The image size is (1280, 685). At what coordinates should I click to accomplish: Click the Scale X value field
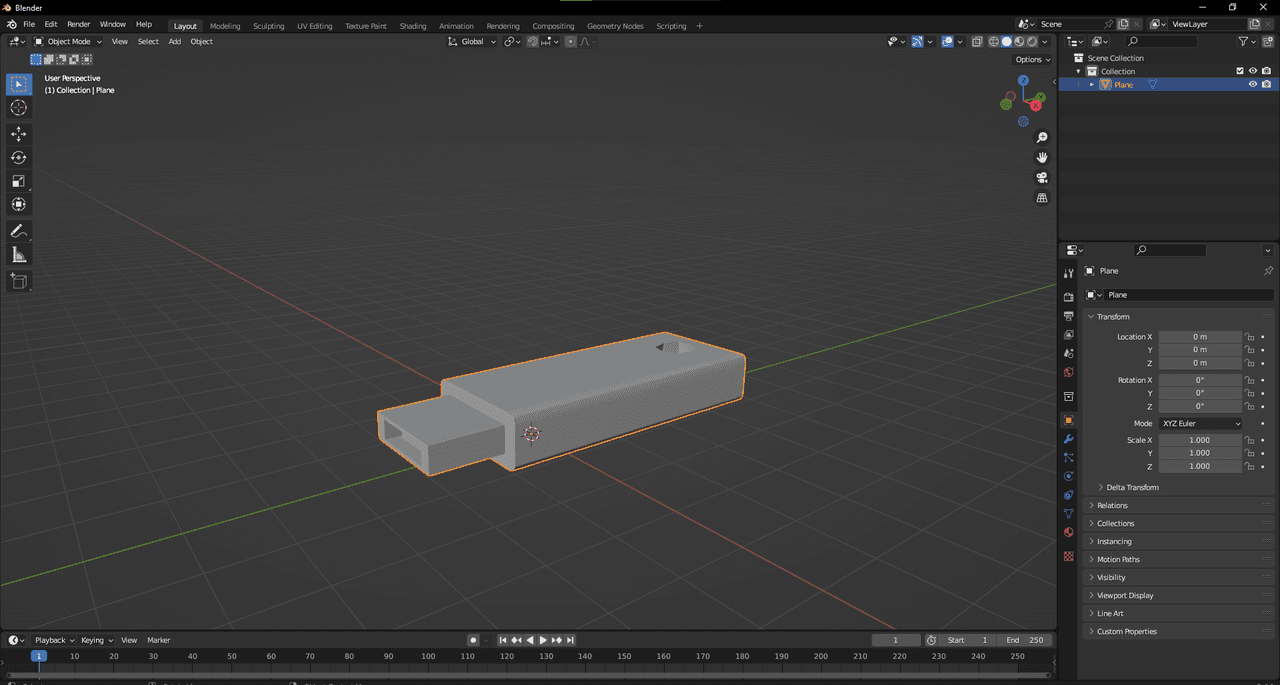pos(1199,440)
